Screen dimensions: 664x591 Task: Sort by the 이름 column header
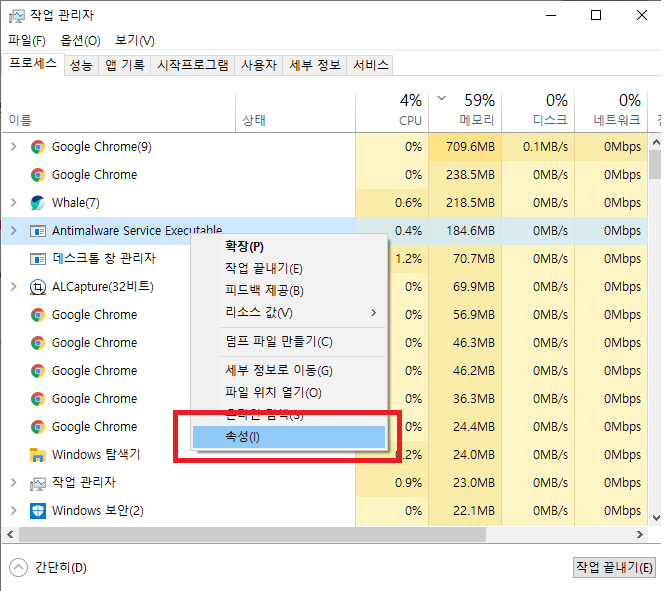[x=119, y=112]
